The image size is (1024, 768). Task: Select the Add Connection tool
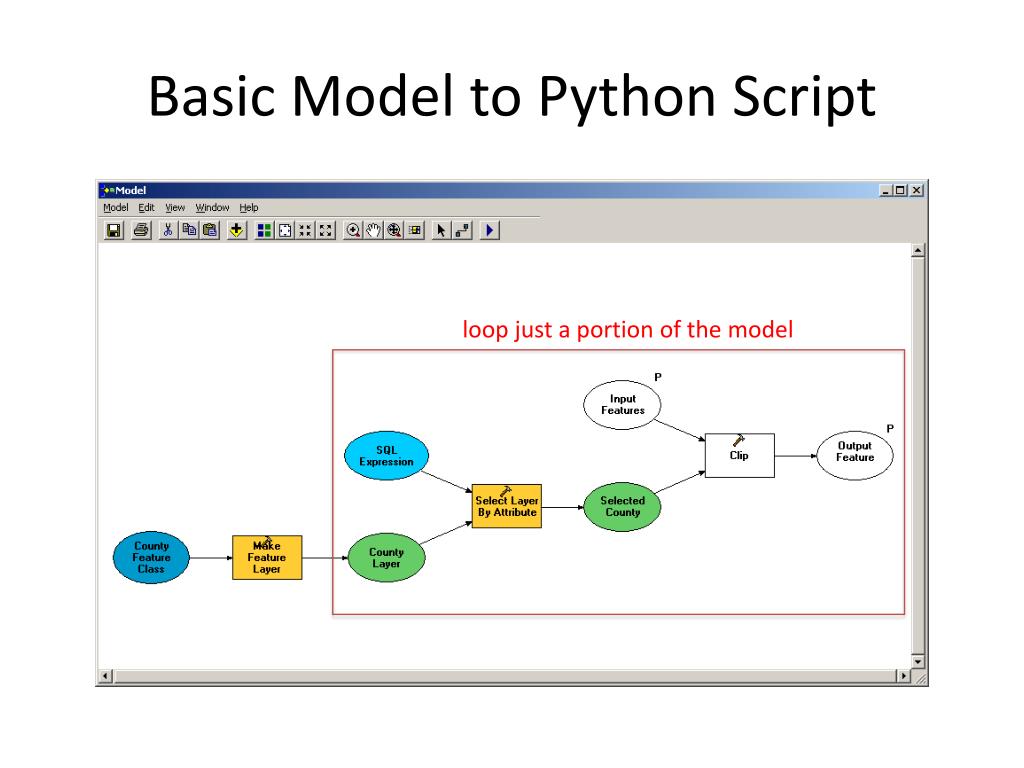462,231
